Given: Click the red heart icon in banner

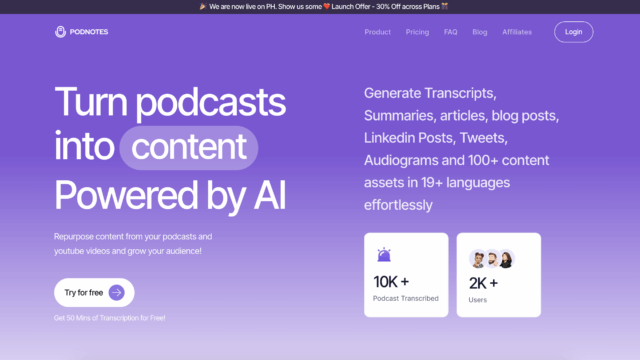Looking at the screenshot, I should (327, 7).
